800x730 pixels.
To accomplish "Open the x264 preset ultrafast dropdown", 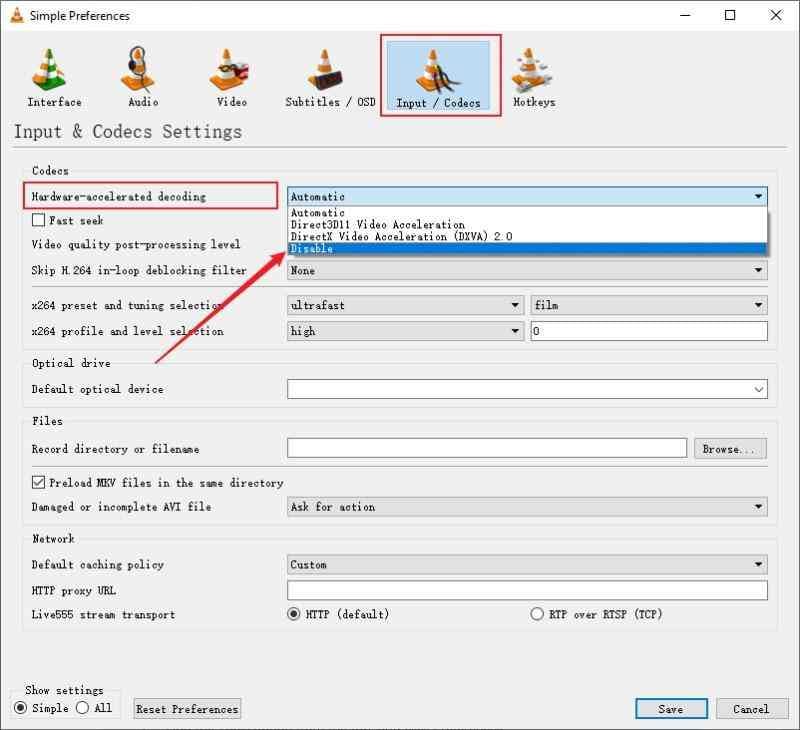I will (405, 305).
